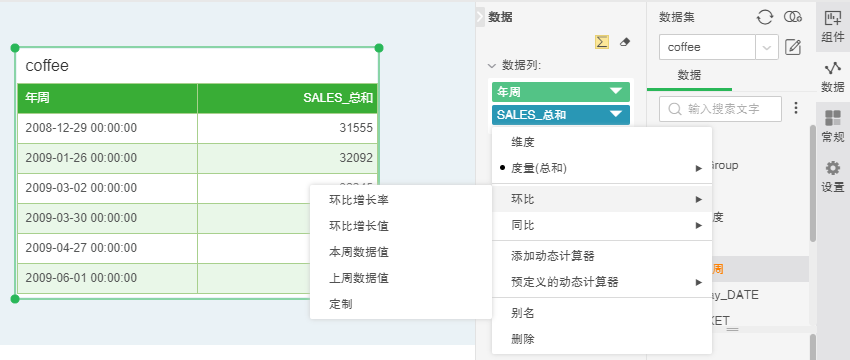Click the three-dot more options icon
Screen dimensions: 850x360
click(796, 108)
